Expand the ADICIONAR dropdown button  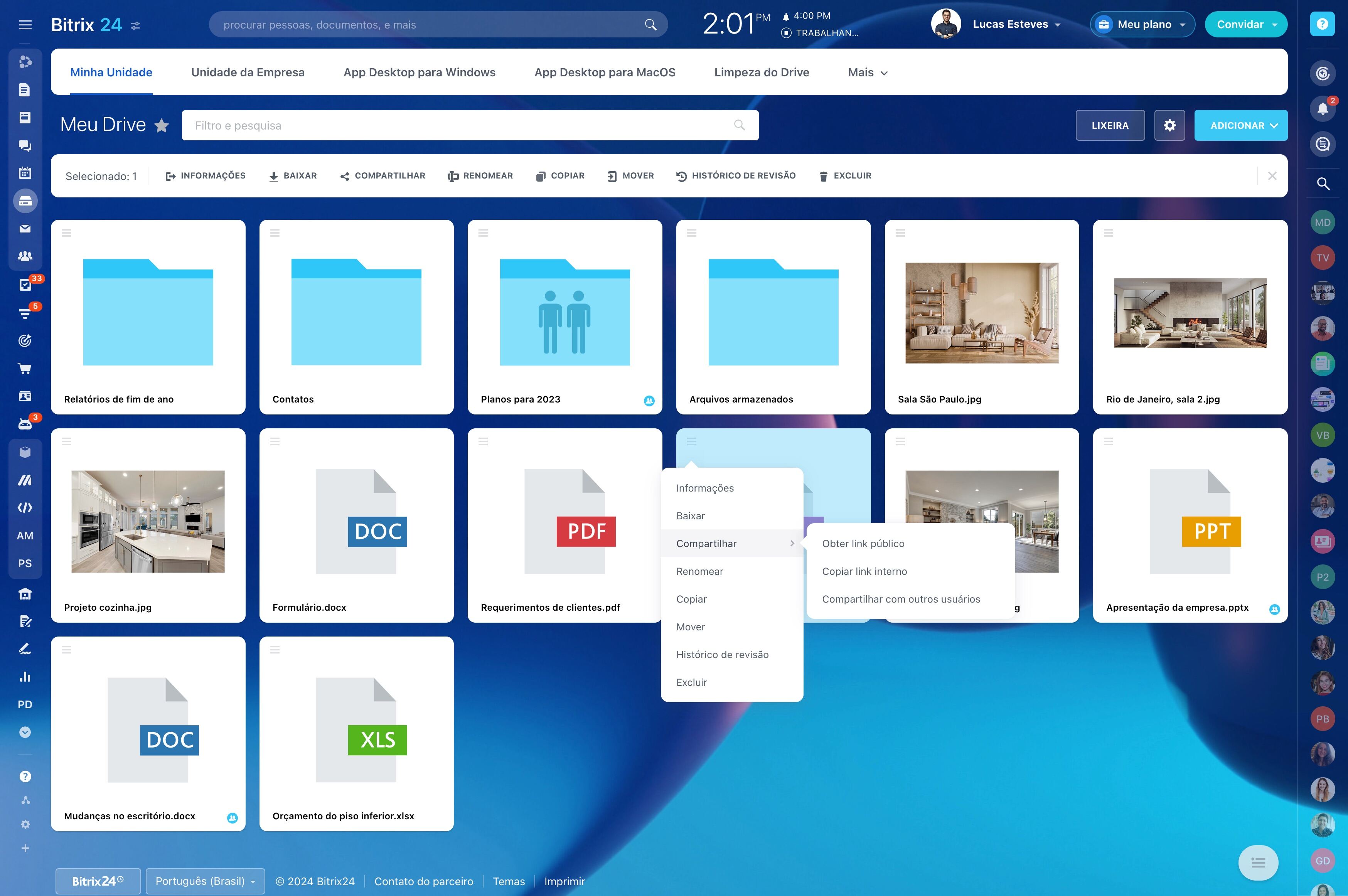point(1240,125)
